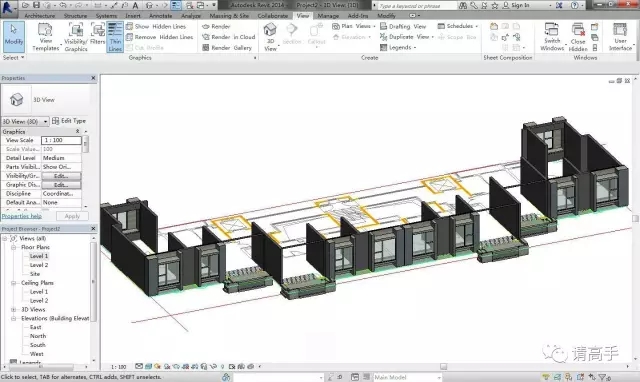Select Level 1 under Floor Plans

(39, 256)
